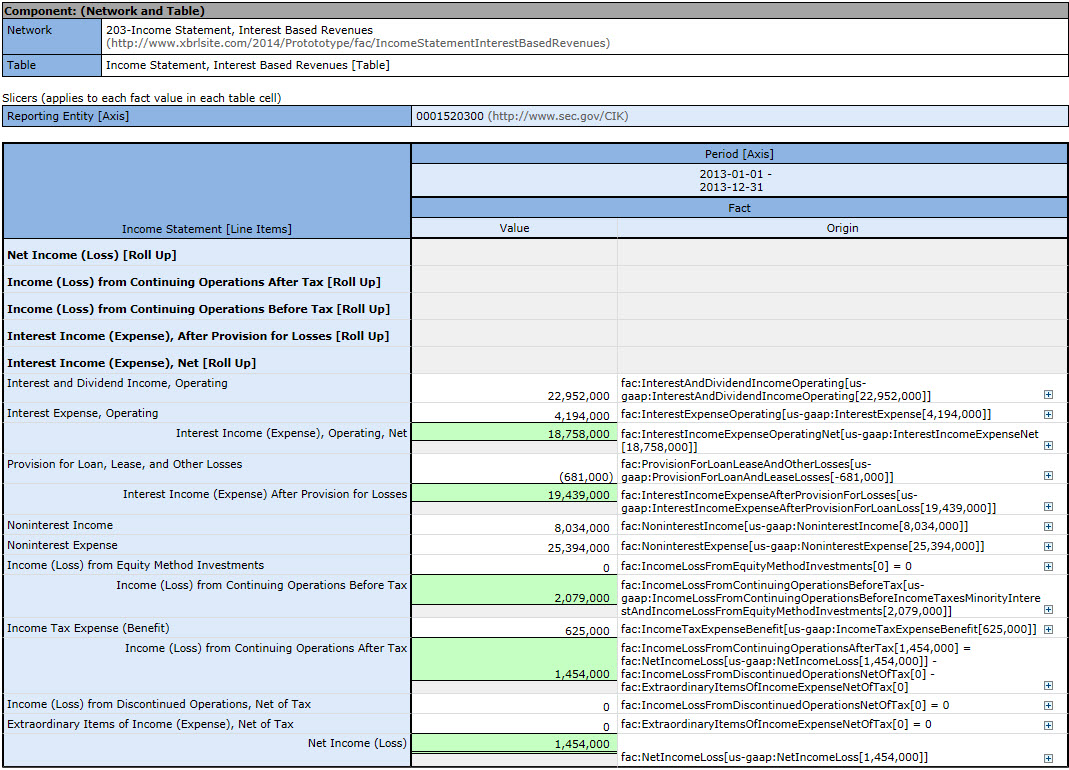Click the Interest Income (Expense), Net [Roll Up] row
The image size is (1069, 770).
(x=131, y=363)
